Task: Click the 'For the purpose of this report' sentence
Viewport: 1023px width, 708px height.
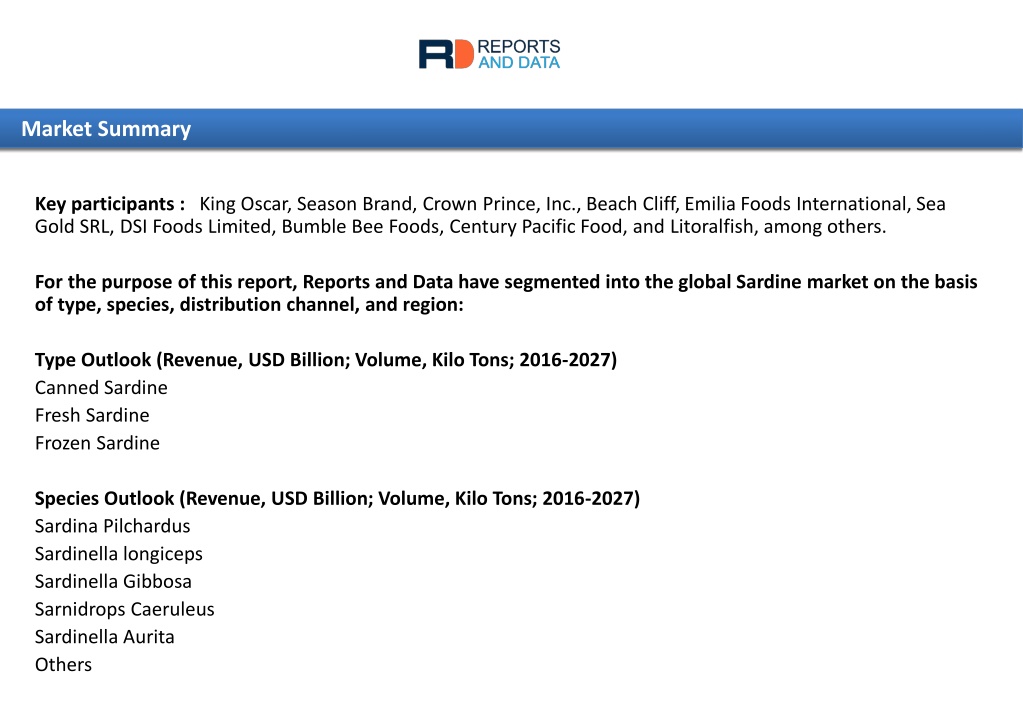Action: 506,293
